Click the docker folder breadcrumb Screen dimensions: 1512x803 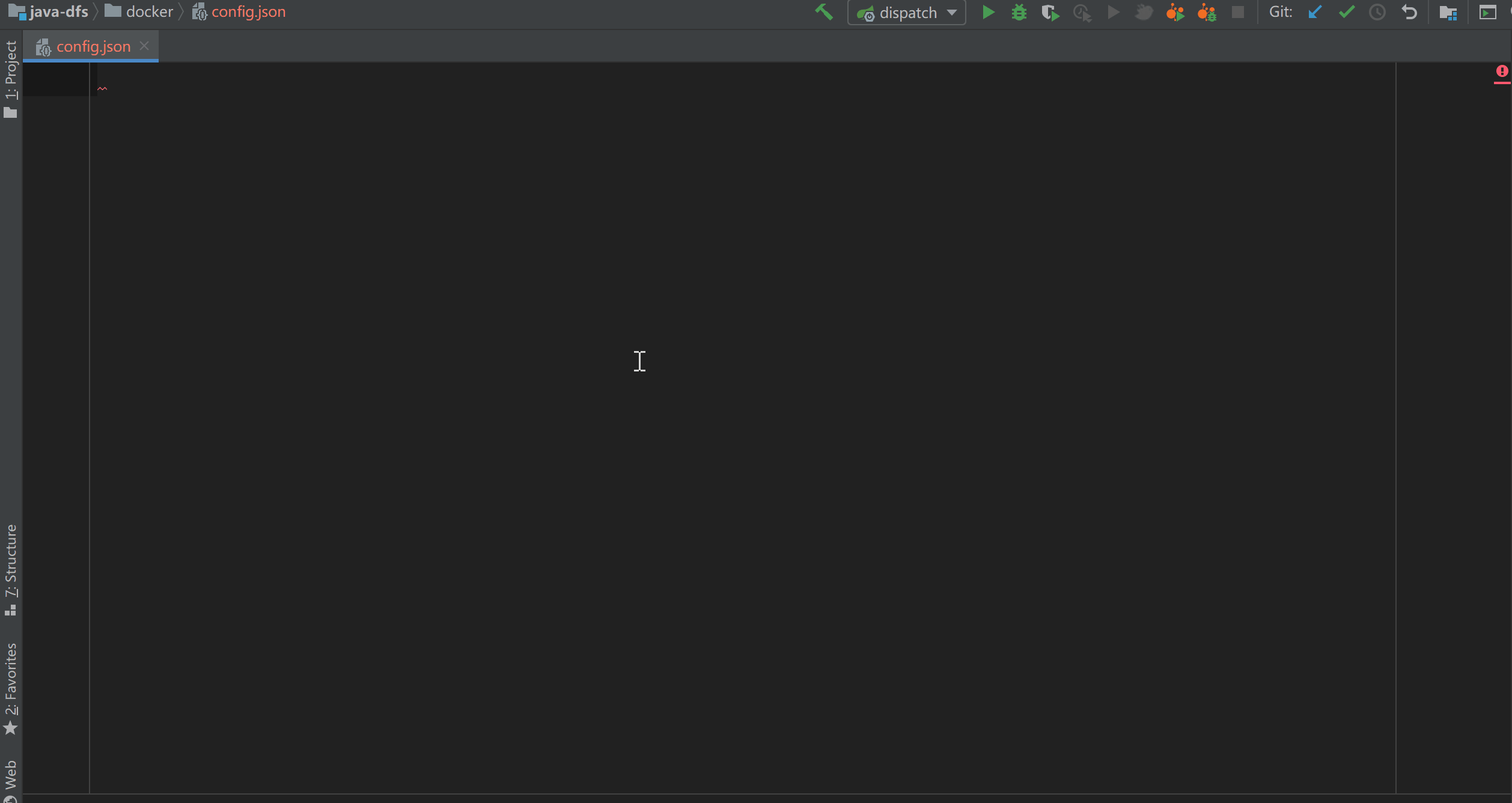pos(149,11)
